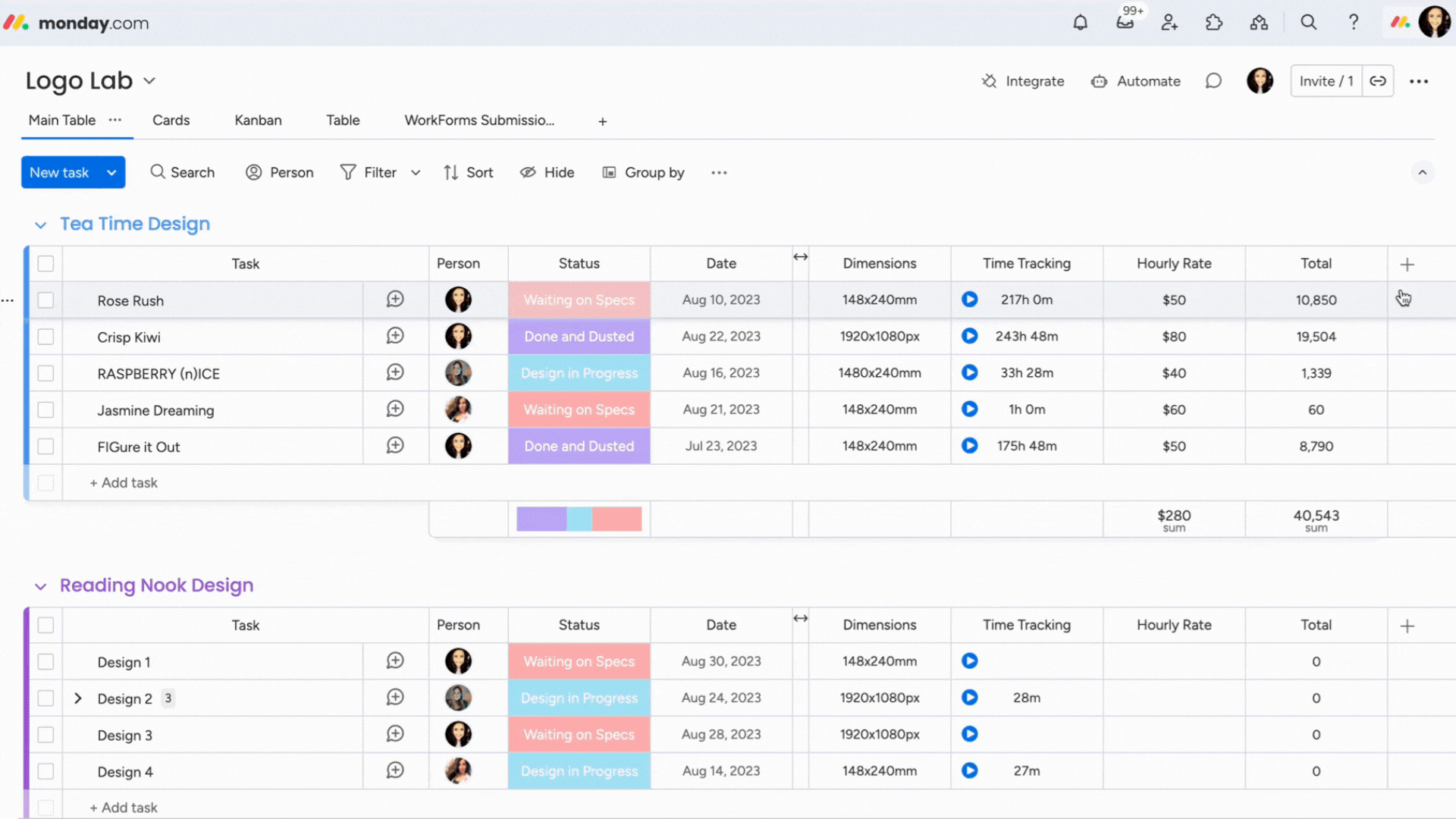Click the Integrate button
Screen dimensions: 1456x819
pyautogui.click(x=1023, y=81)
